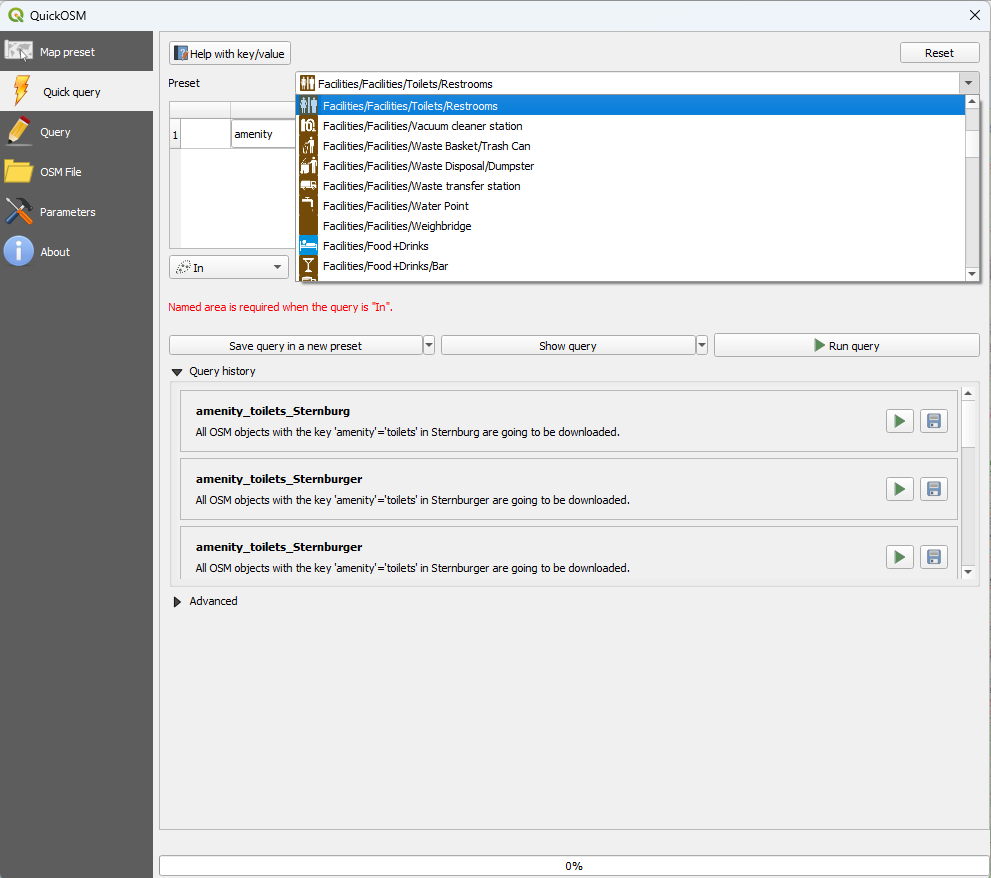Screen dimensions: 991x878
Task: Select the Quick query lightning icon
Action: [19, 90]
